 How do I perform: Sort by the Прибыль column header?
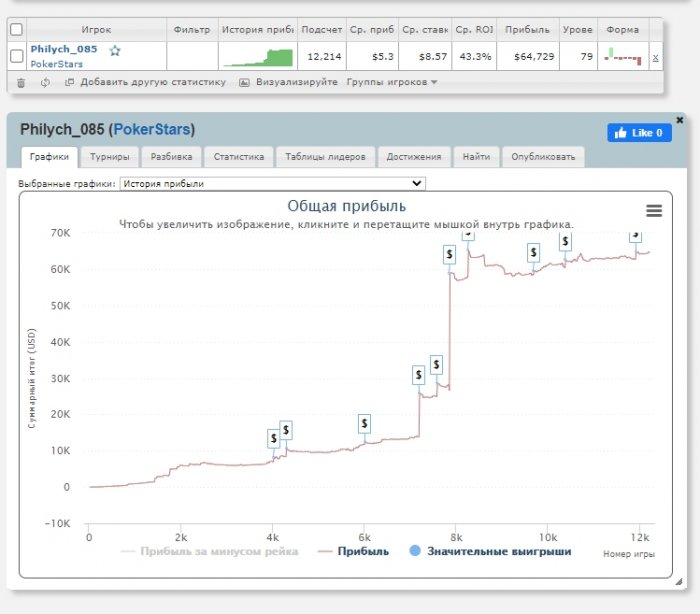pos(527,29)
